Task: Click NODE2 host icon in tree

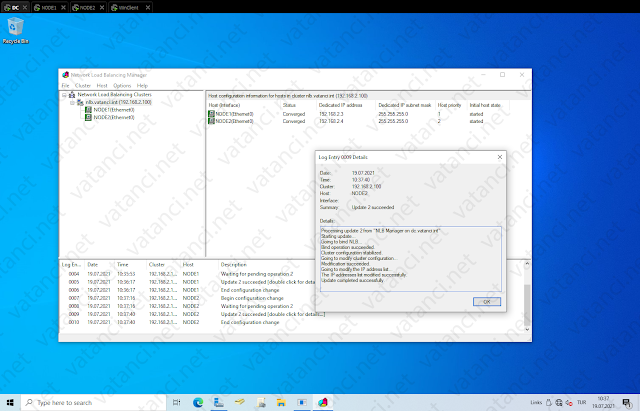Action: tap(88, 118)
